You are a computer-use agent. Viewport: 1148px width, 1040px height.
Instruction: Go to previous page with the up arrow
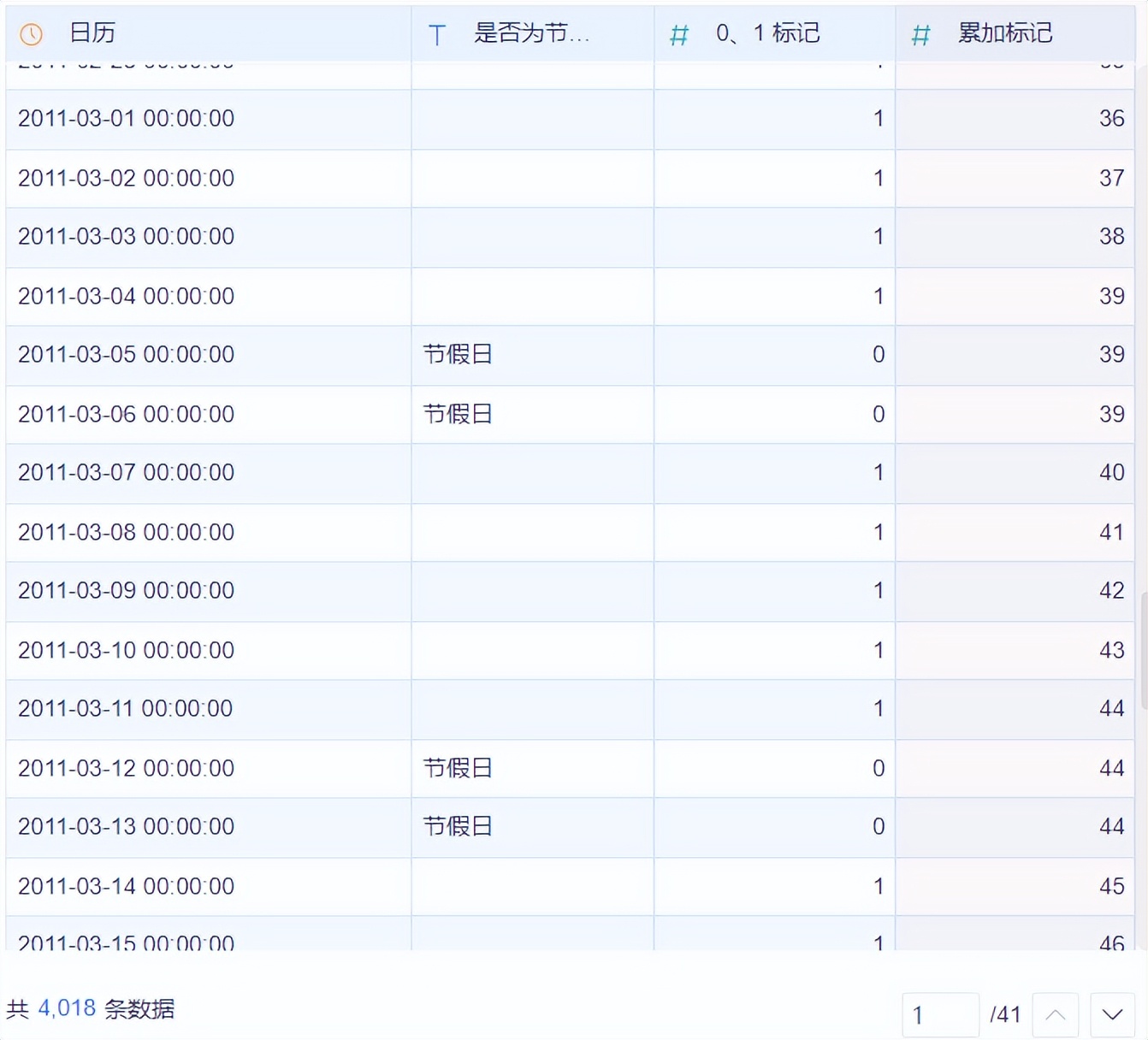(1056, 1015)
